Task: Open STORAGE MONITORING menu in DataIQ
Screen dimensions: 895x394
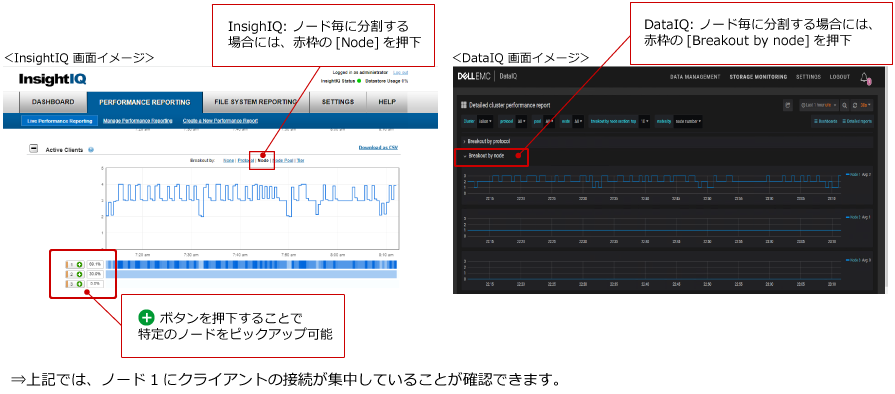Action: 759,77
